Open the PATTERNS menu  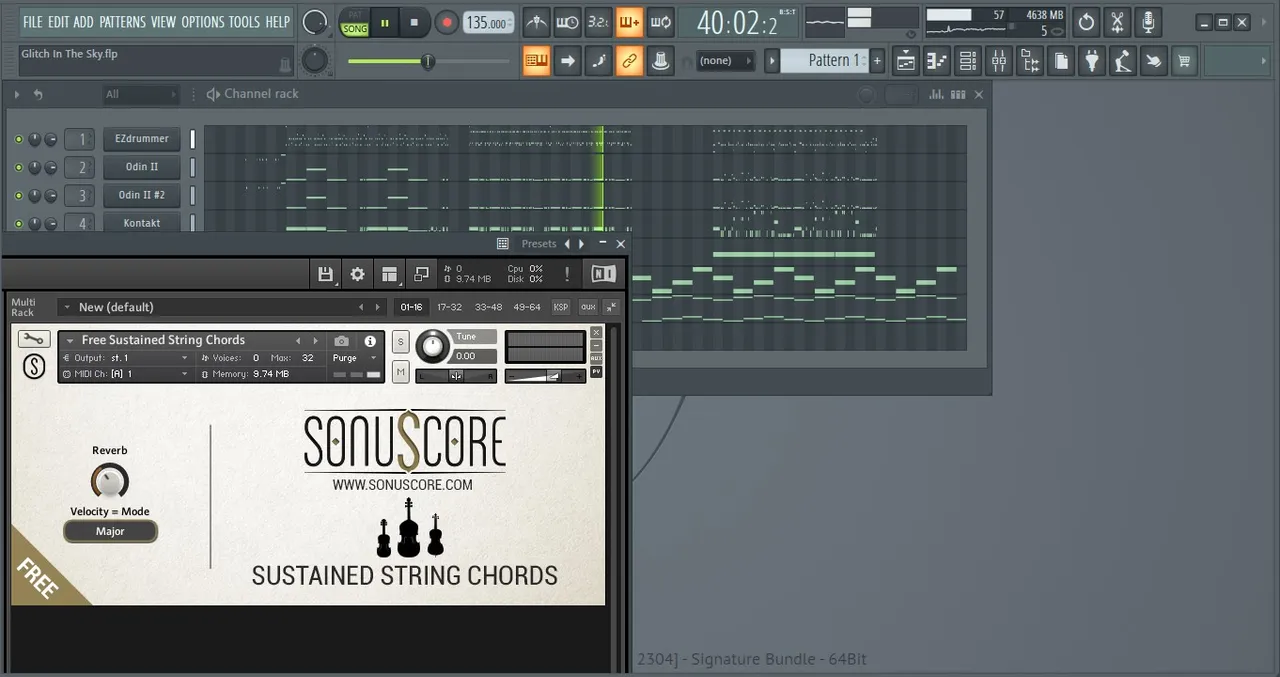(122, 22)
